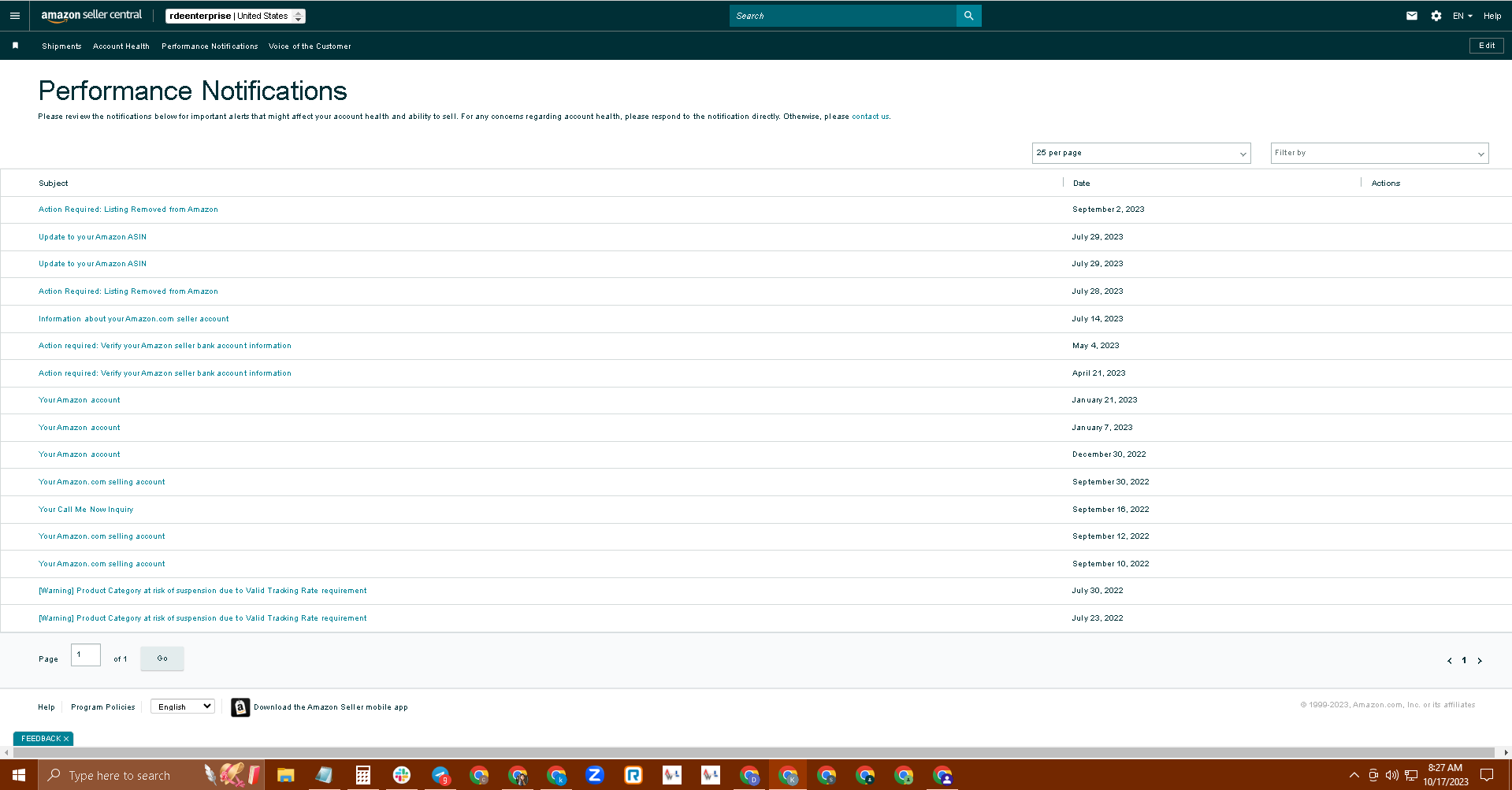Open selling account notification dated September 30, 2022

click(102, 482)
